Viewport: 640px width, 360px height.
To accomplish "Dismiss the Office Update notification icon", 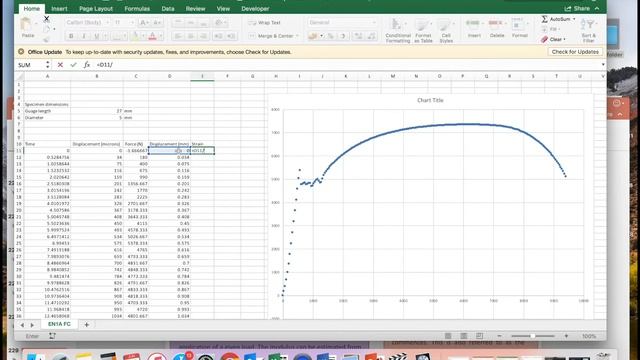I will click(21, 52).
